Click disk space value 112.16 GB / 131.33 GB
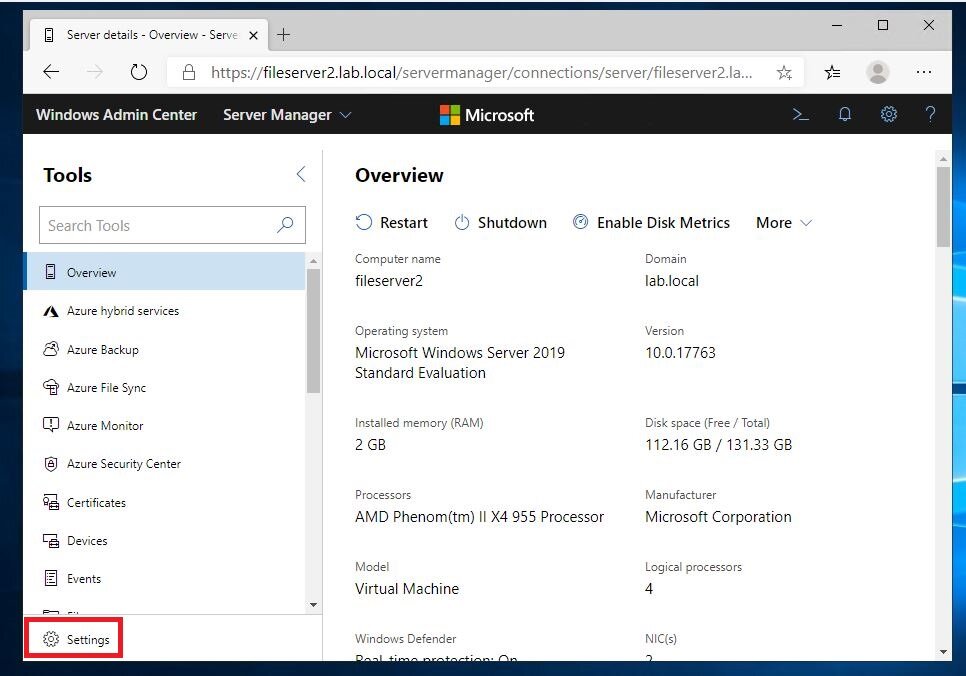 (x=718, y=444)
